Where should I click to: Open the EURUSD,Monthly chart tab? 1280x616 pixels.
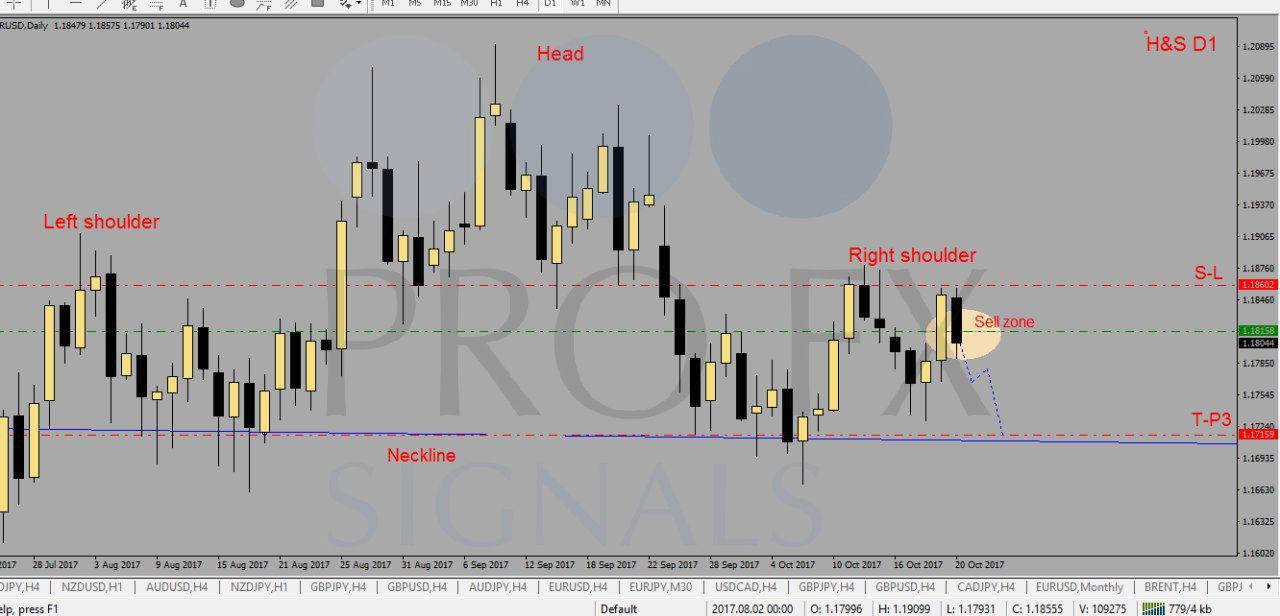click(1078, 587)
